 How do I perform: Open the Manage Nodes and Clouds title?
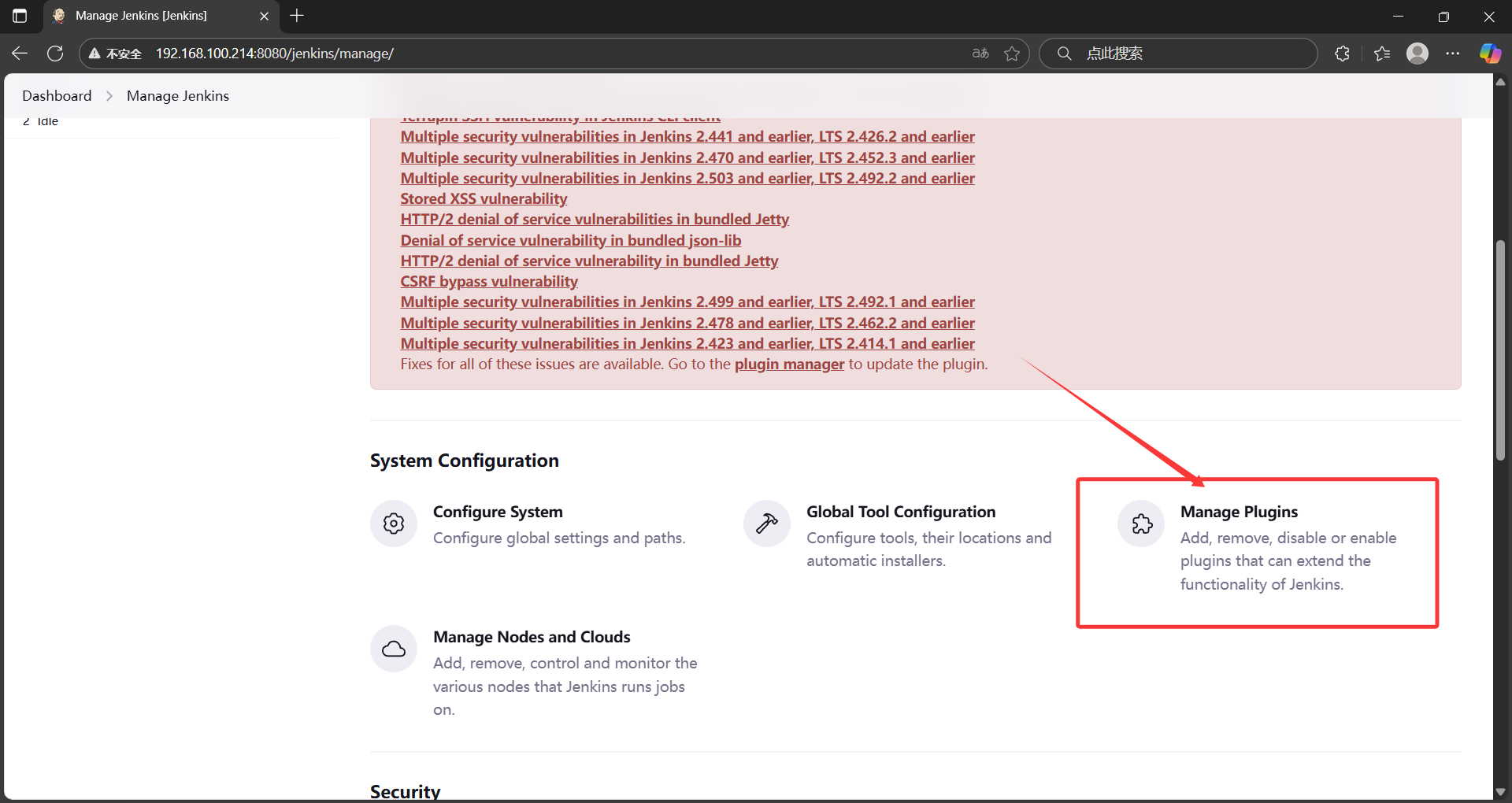coord(532,637)
